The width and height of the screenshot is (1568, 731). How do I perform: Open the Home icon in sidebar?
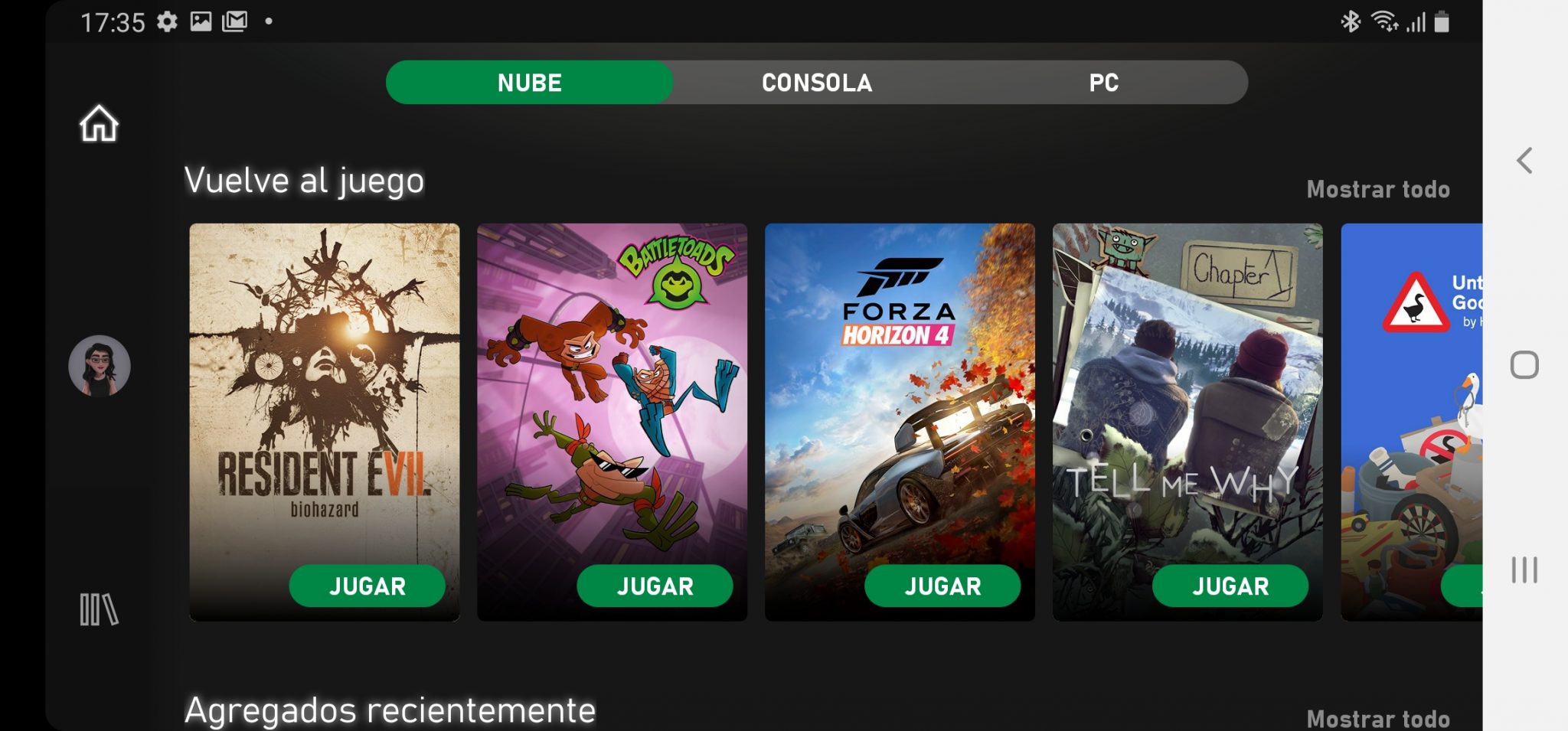pos(99,123)
